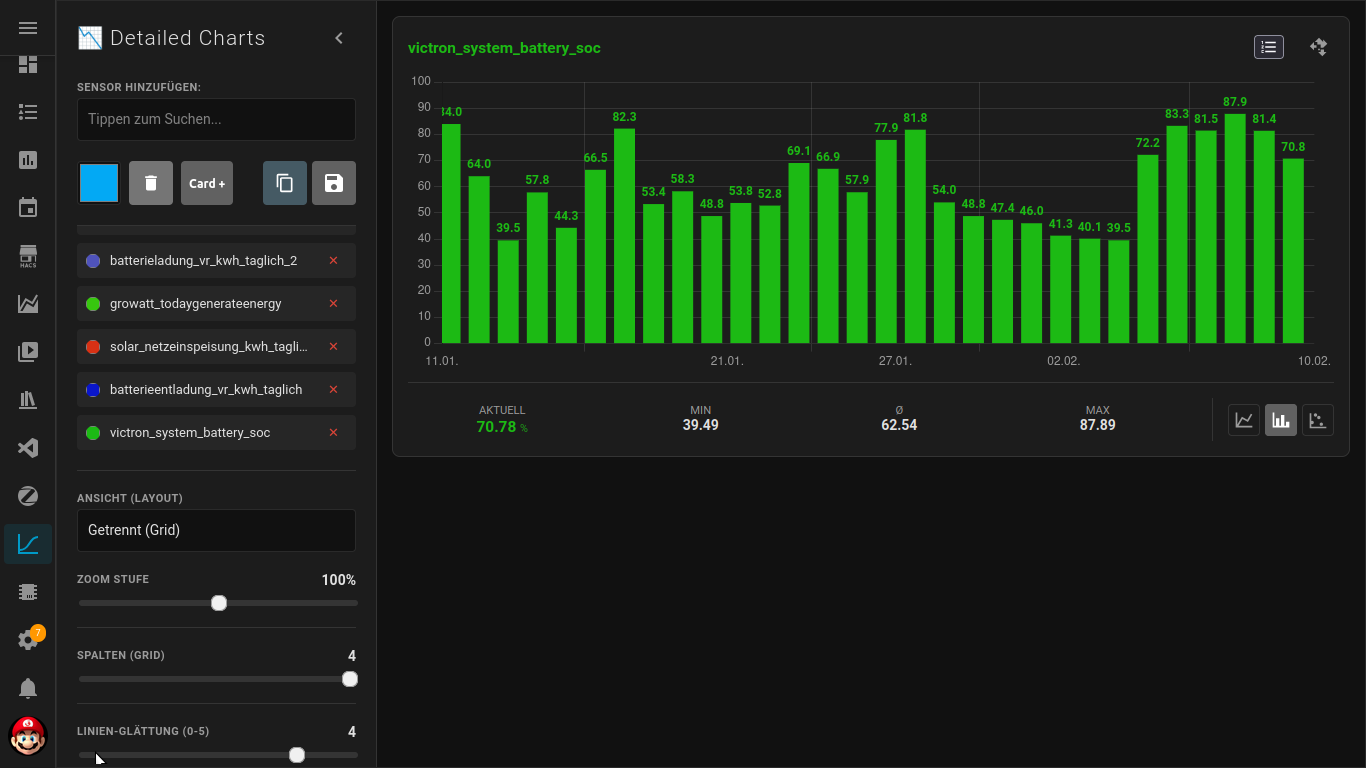Open HACS from the sidebar
Viewport: 1366px width, 768px height.
point(28,256)
